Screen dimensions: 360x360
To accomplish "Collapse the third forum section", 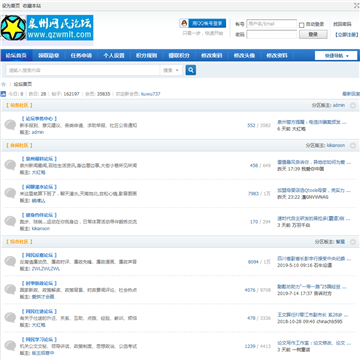I will 353,242.
